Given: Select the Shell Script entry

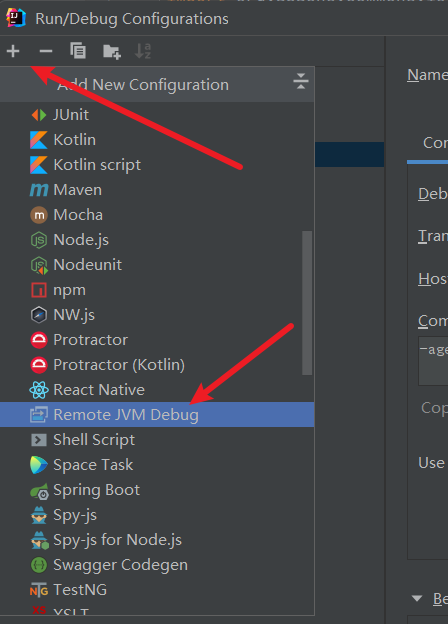Looking at the screenshot, I should (x=157, y=440).
